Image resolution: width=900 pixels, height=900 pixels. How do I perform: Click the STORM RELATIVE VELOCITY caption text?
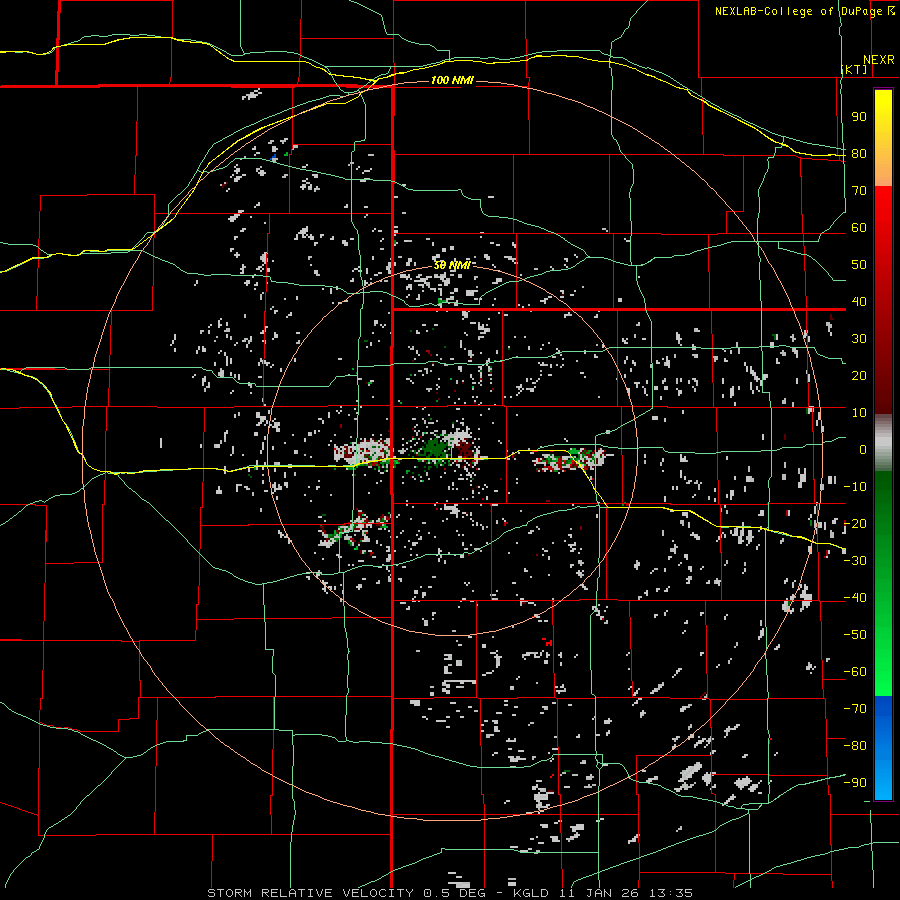(310, 893)
